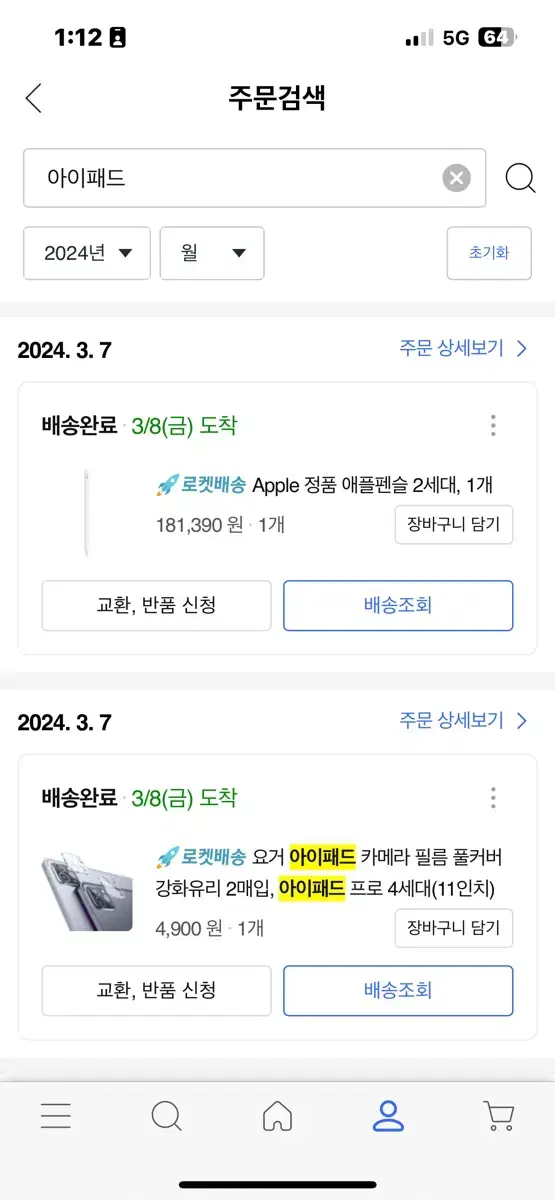This screenshot has width=555, height=1200.
Task: Open second 주문 상세보기 order details link
Action: 463,720
